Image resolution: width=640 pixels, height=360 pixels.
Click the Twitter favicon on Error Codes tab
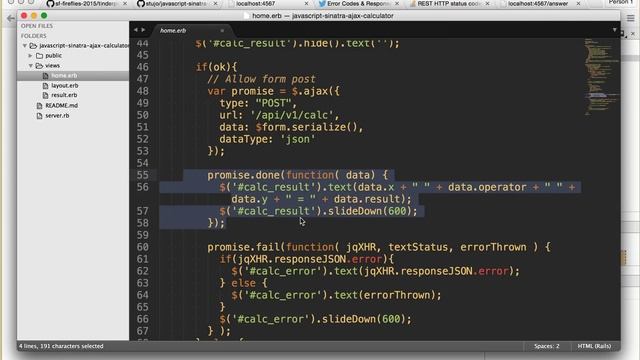(x=322, y=4)
